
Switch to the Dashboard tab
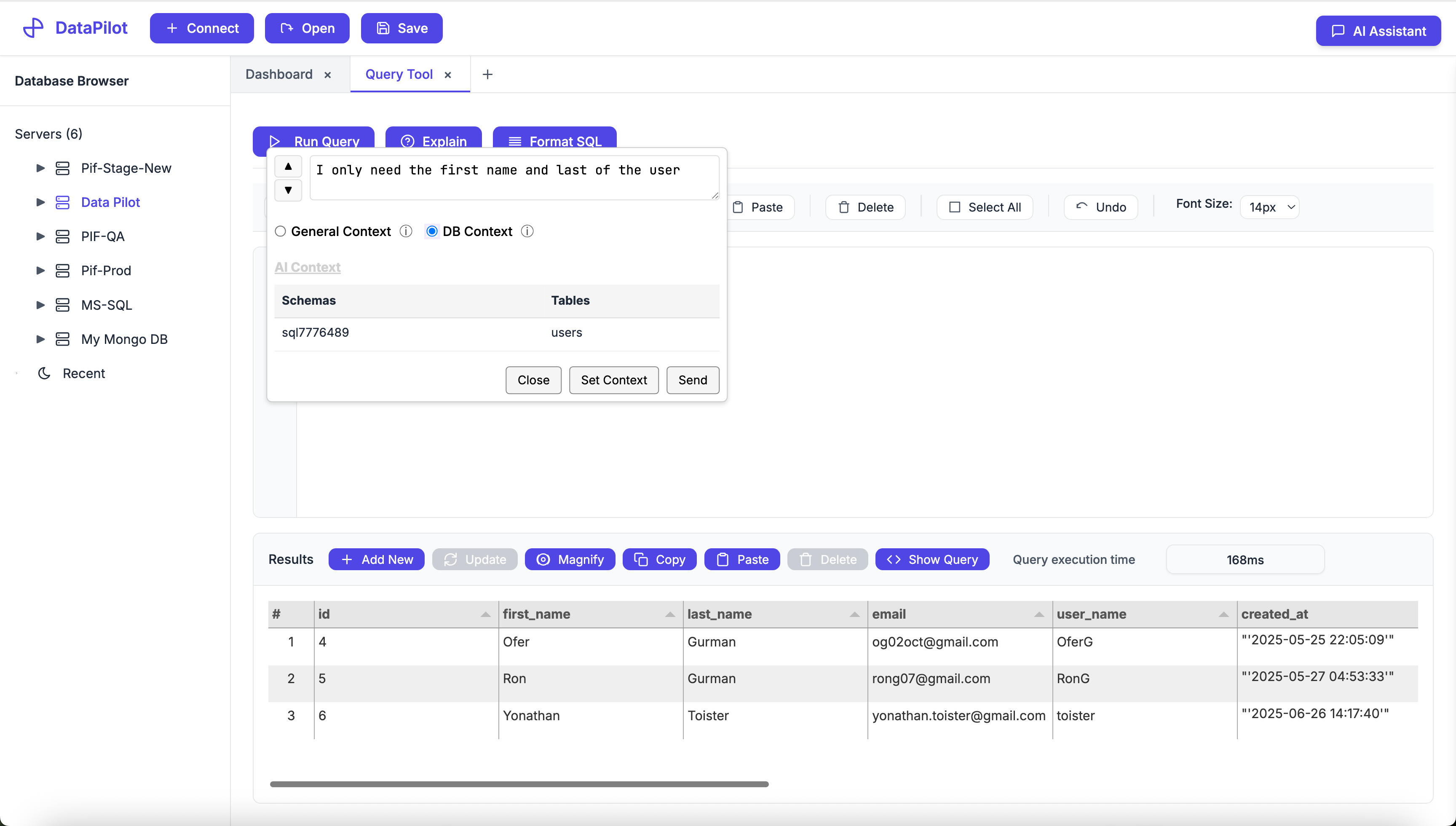pyautogui.click(x=279, y=74)
